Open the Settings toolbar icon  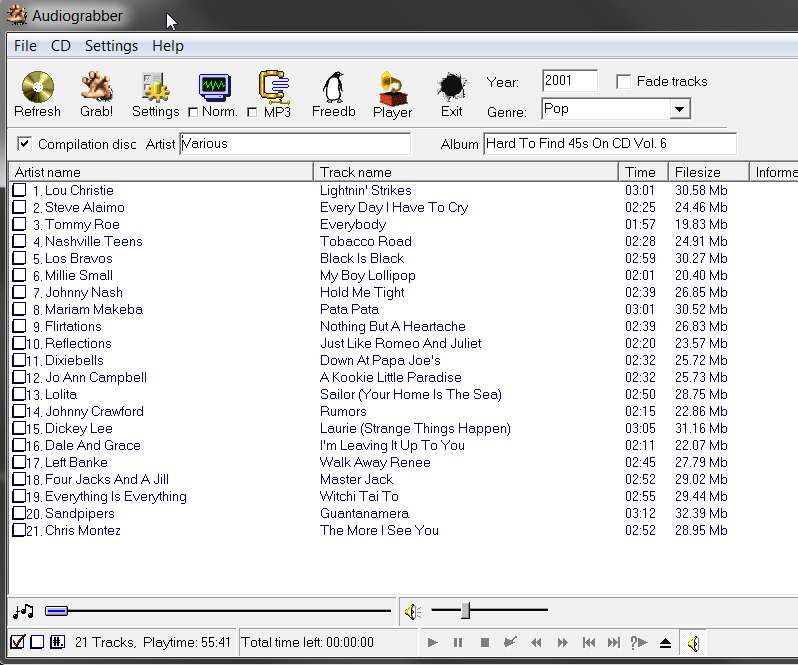coord(155,88)
